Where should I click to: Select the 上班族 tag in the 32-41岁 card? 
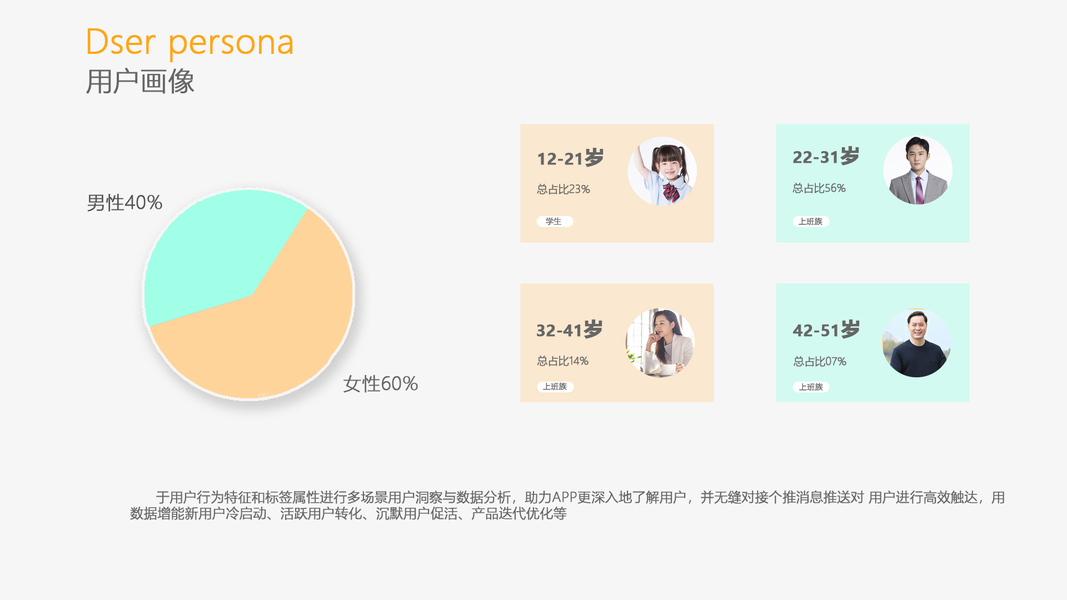click(x=554, y=387)
